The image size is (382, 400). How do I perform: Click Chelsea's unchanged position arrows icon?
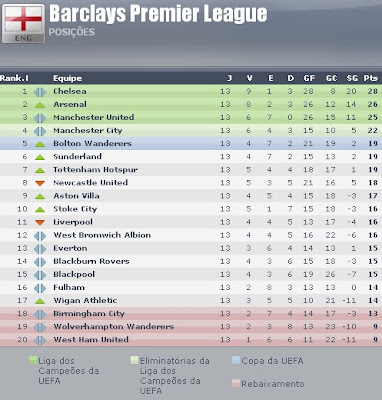[x=40, y=92]
